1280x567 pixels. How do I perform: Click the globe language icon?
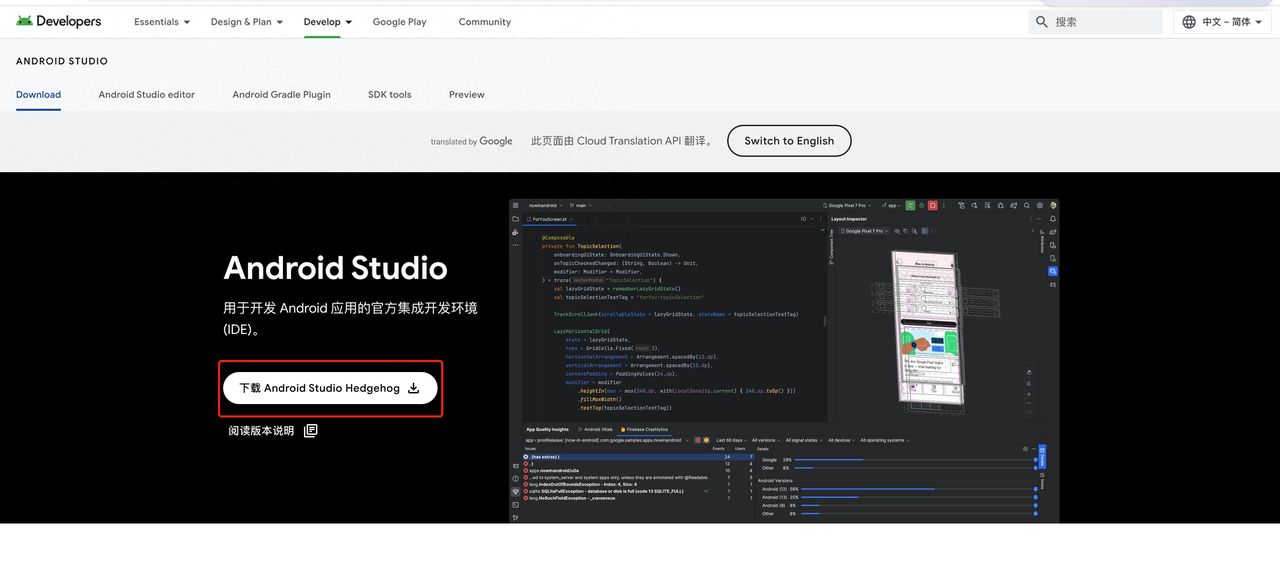(x=1189, y=22)
